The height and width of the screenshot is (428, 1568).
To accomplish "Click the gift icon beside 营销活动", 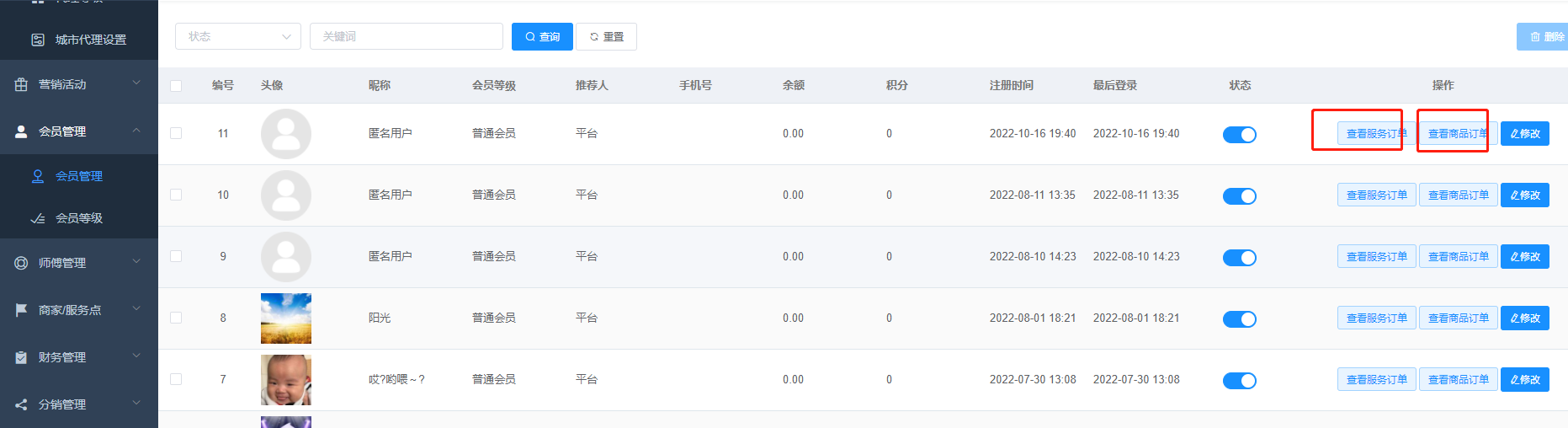I will [x=21, y=84].
